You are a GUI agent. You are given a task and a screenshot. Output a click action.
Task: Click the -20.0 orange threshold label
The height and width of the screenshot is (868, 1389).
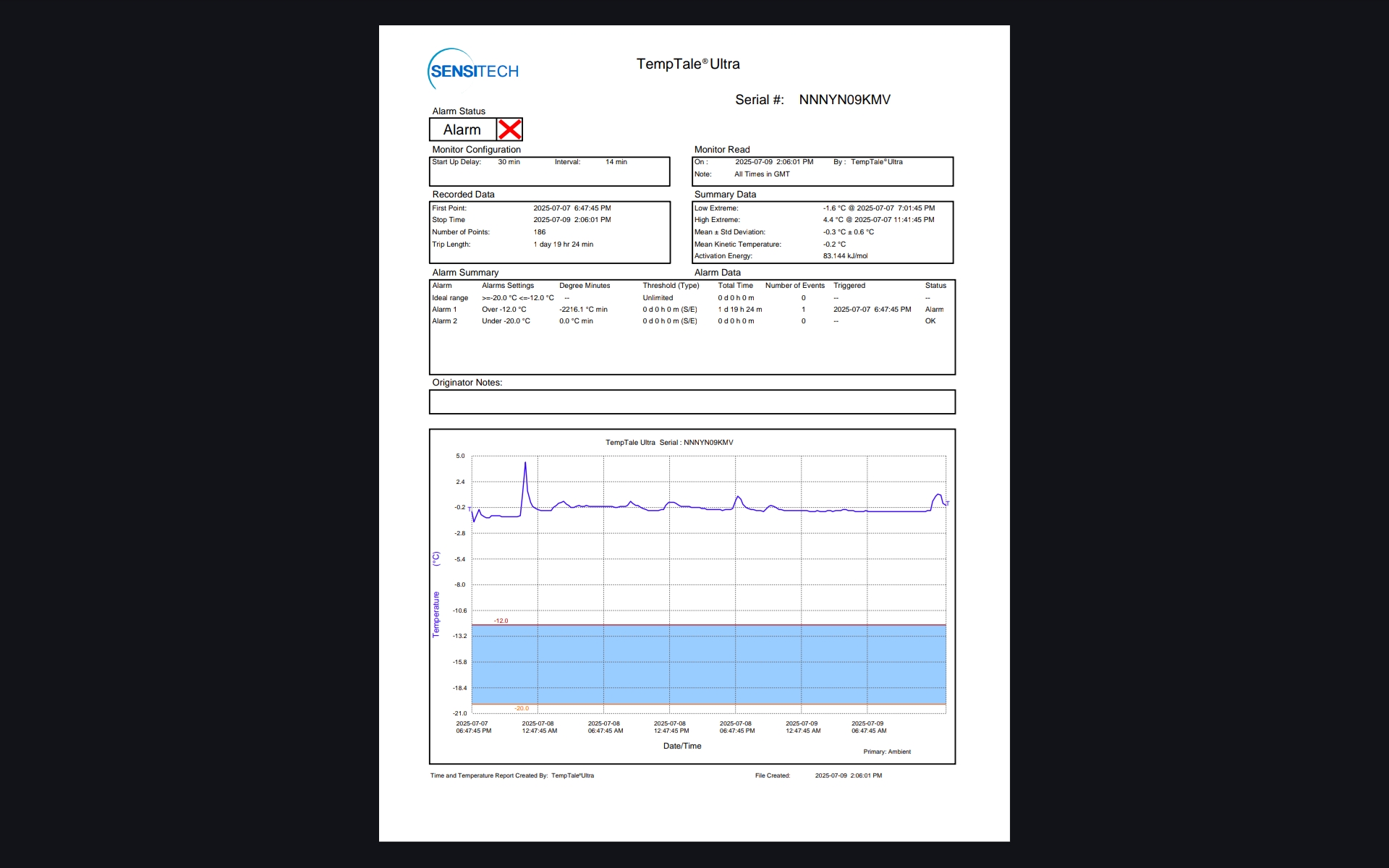[x=522, y=708]
